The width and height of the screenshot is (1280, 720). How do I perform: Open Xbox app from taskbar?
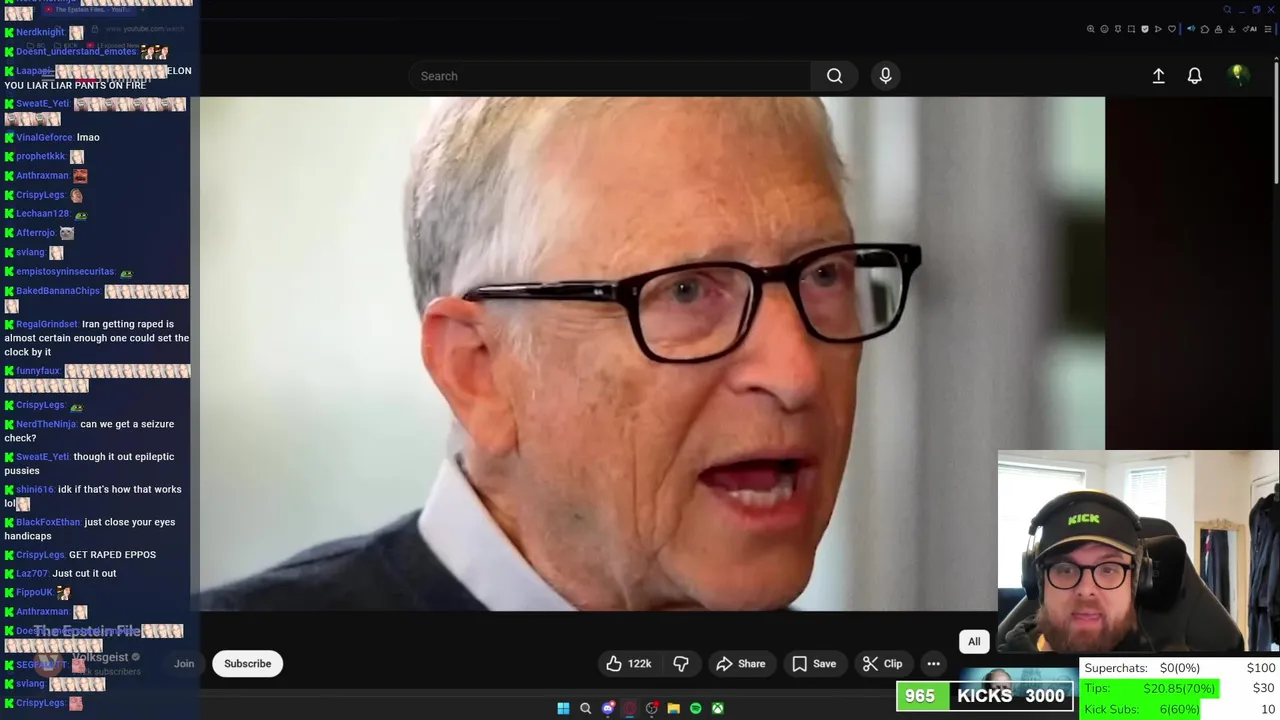[x=718, y=708]
